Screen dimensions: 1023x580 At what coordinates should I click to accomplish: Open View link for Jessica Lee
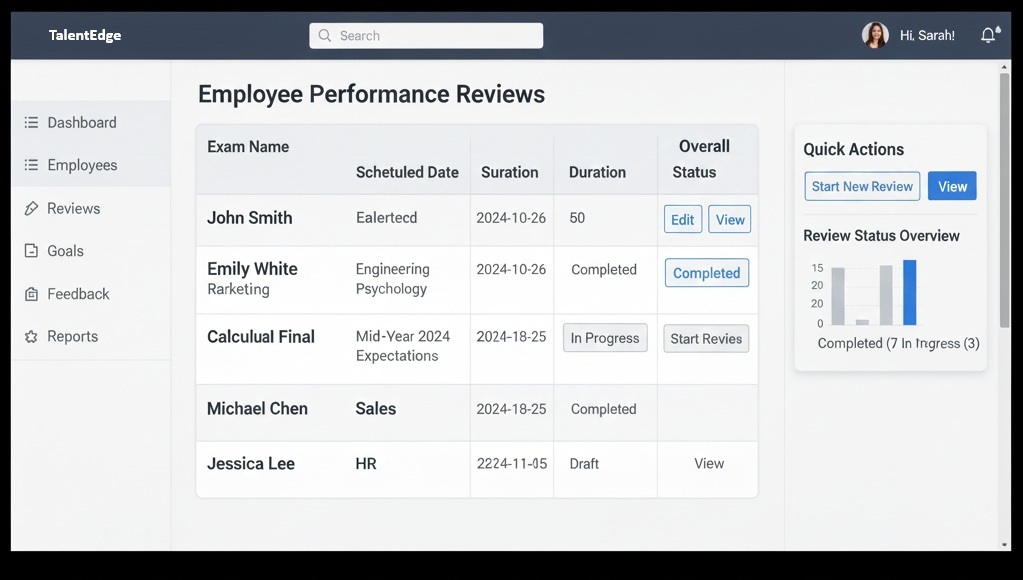[709, 464]
